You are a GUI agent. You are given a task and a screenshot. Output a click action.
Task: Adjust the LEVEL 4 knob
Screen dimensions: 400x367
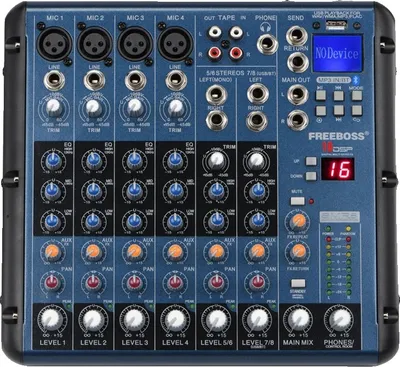[x=175, y=319]
